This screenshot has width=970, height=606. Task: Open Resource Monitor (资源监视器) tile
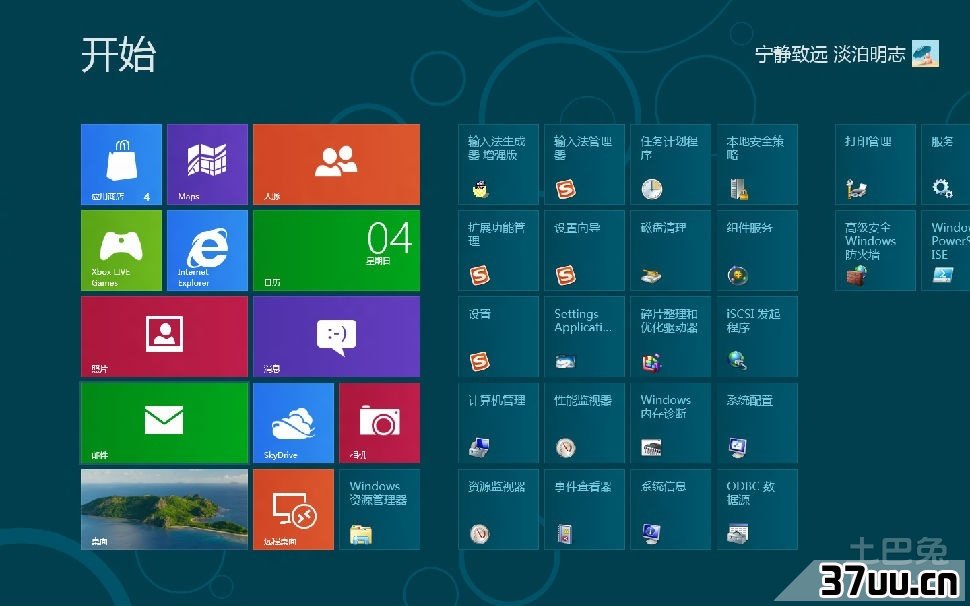[x=498, y=510]
